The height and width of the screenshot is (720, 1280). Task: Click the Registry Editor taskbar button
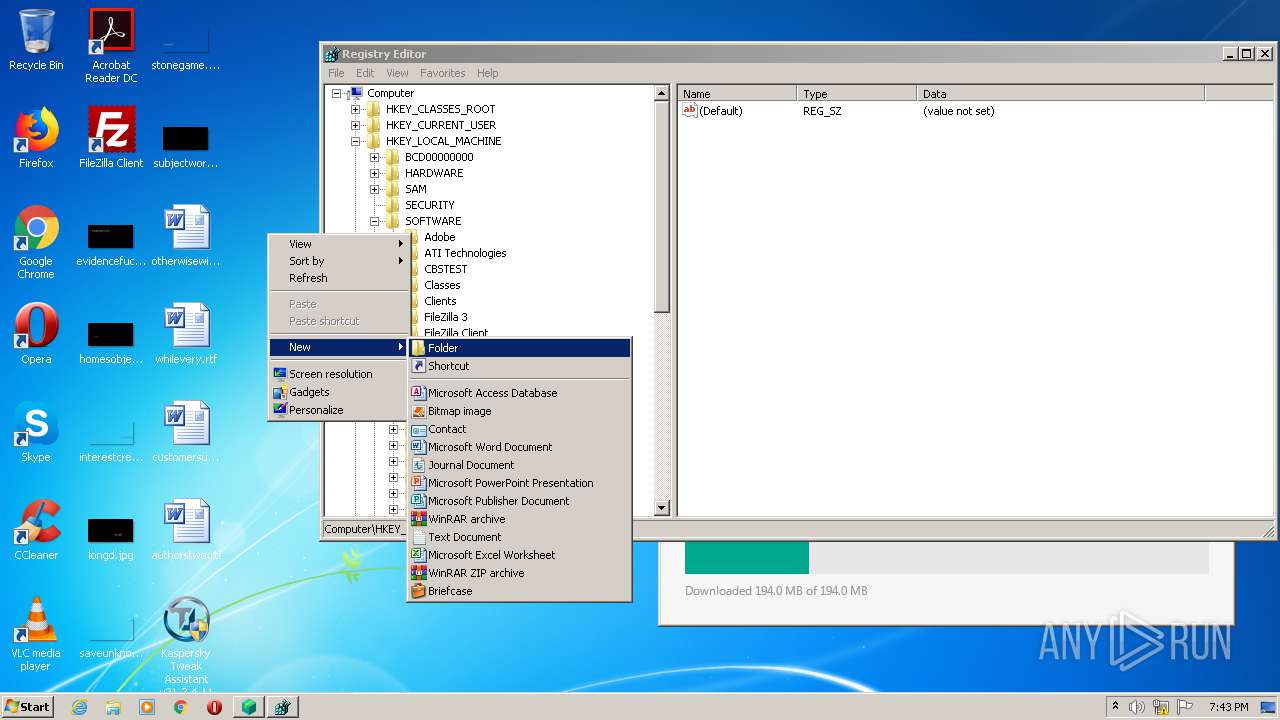283,707
